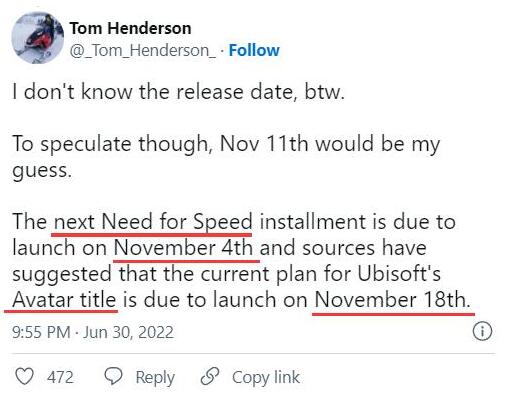Click the underlined 'November 18th' text
Screen dimensions: 507x399
pyautogui.click(x=393, y=299)
